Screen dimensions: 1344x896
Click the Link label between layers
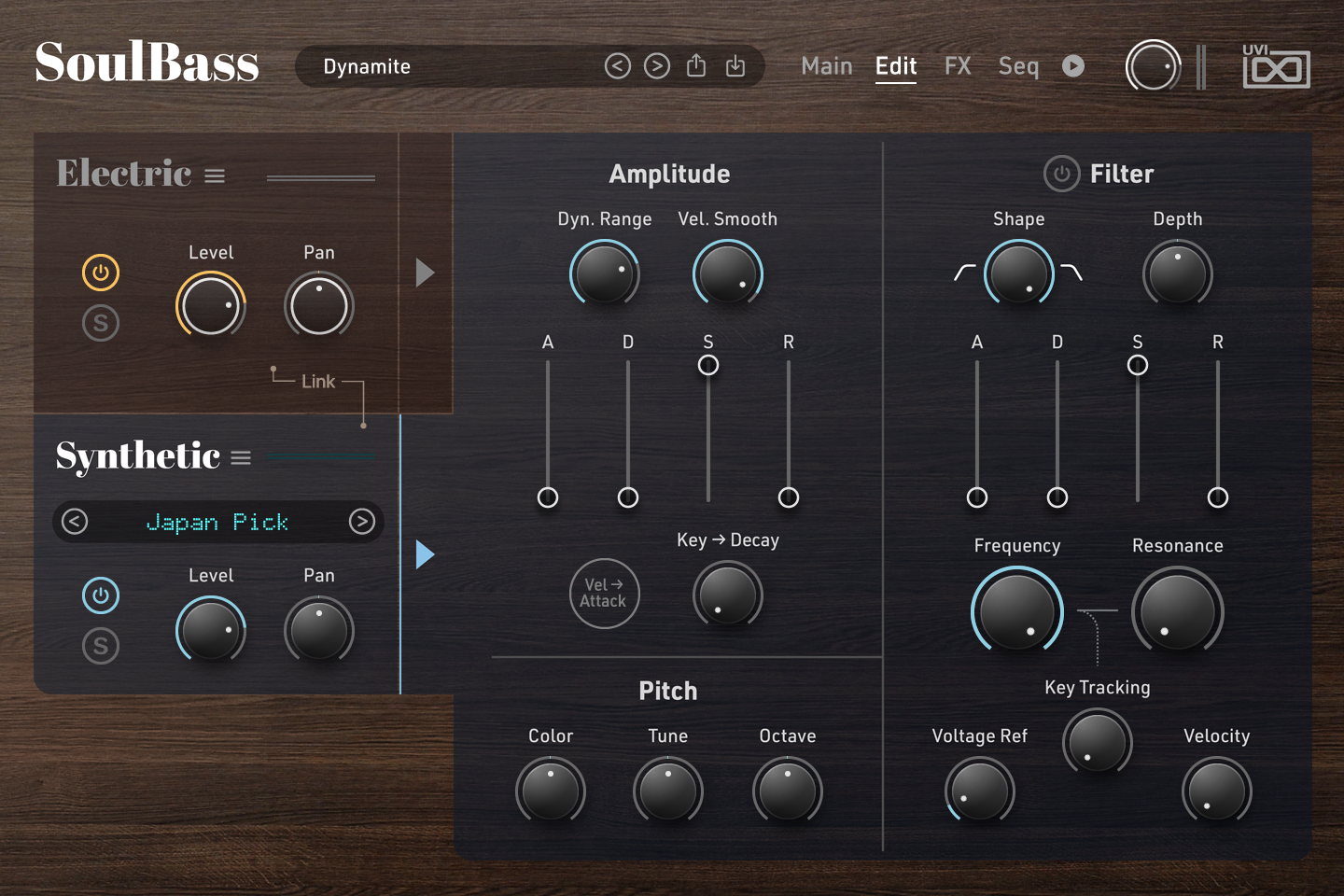pos(317,382)
